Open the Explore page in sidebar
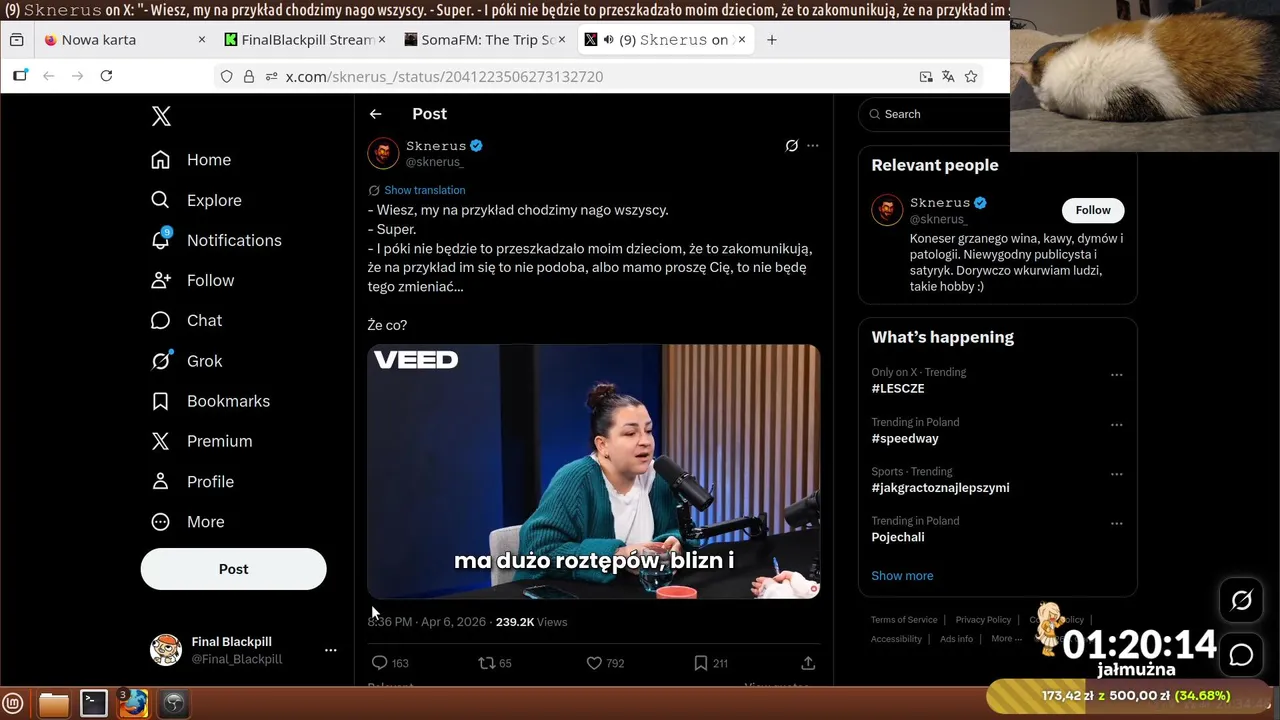The width and height of the screenshot is (1280, 720). coord(196,200)
